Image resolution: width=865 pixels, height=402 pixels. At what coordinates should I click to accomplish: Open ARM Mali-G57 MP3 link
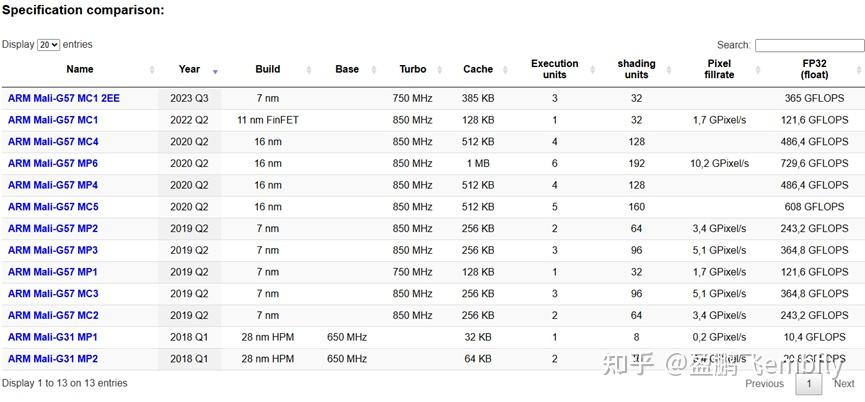click(53, 250)
